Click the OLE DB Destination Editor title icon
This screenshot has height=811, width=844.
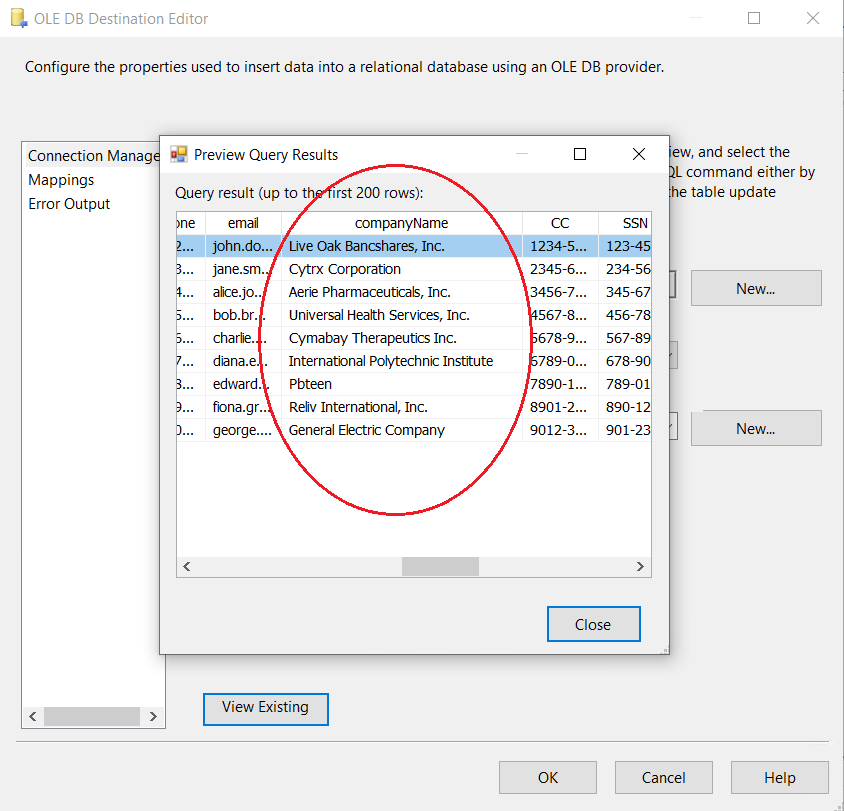17,19
